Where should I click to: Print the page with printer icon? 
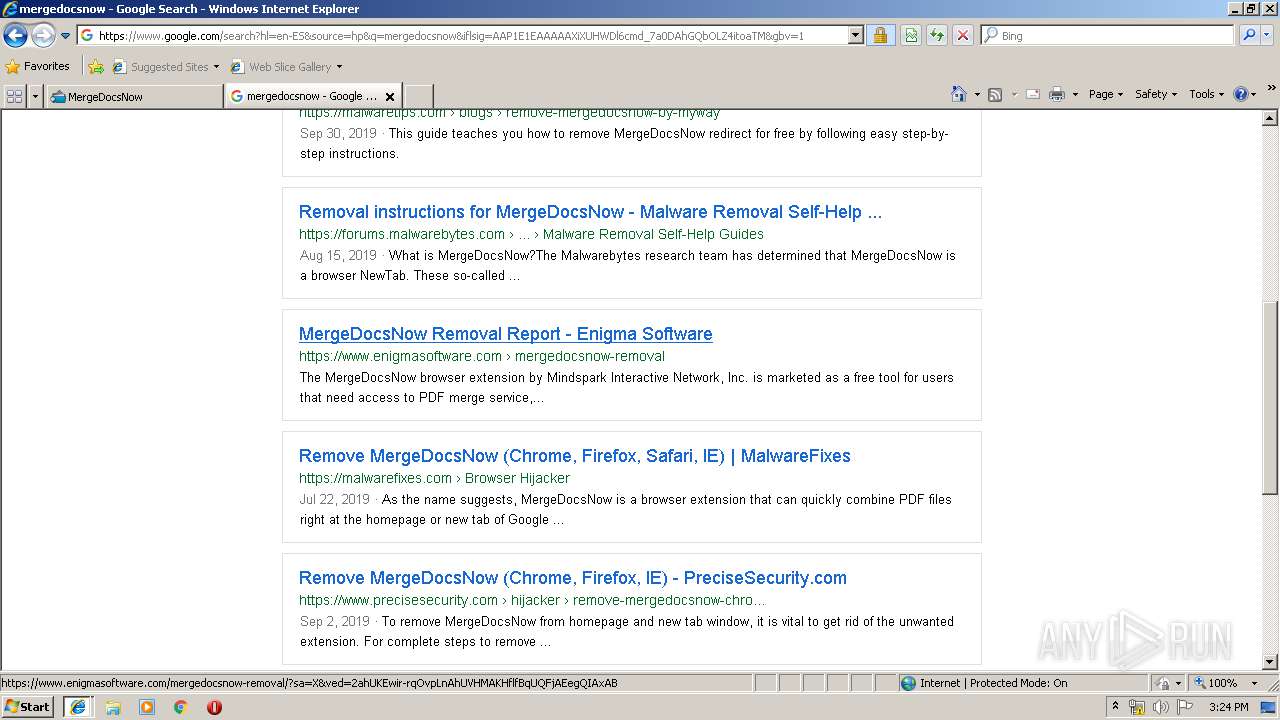click(1056, 94)
